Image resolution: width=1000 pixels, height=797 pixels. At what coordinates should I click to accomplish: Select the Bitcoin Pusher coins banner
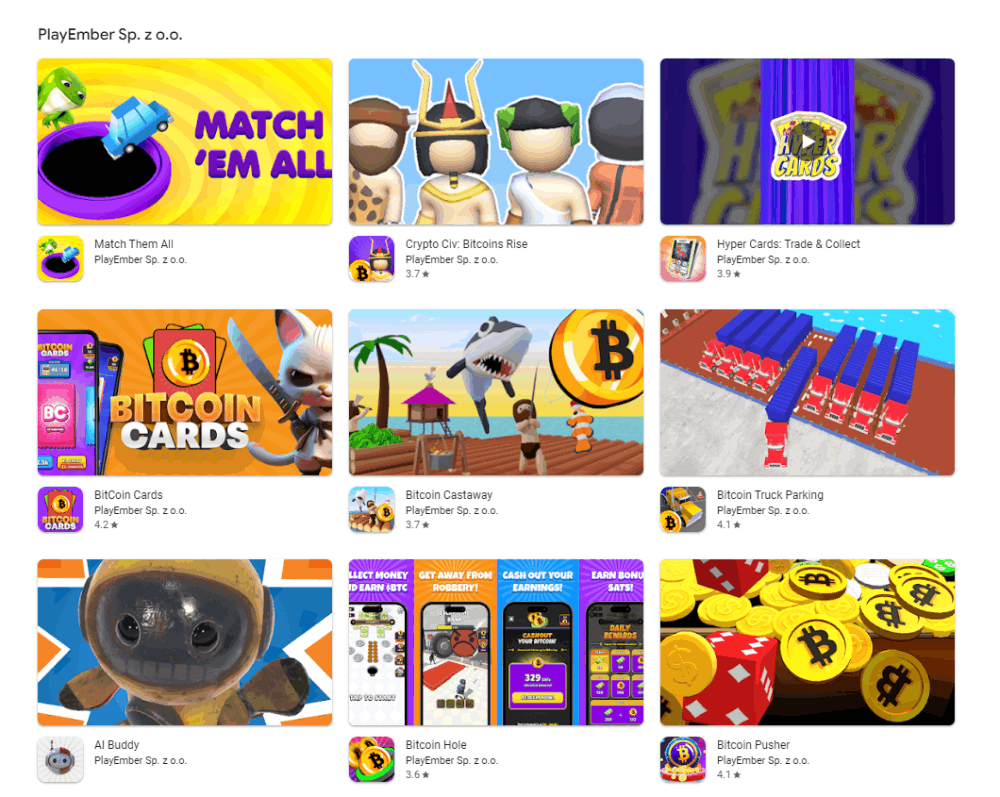click(x=807, y=642)
